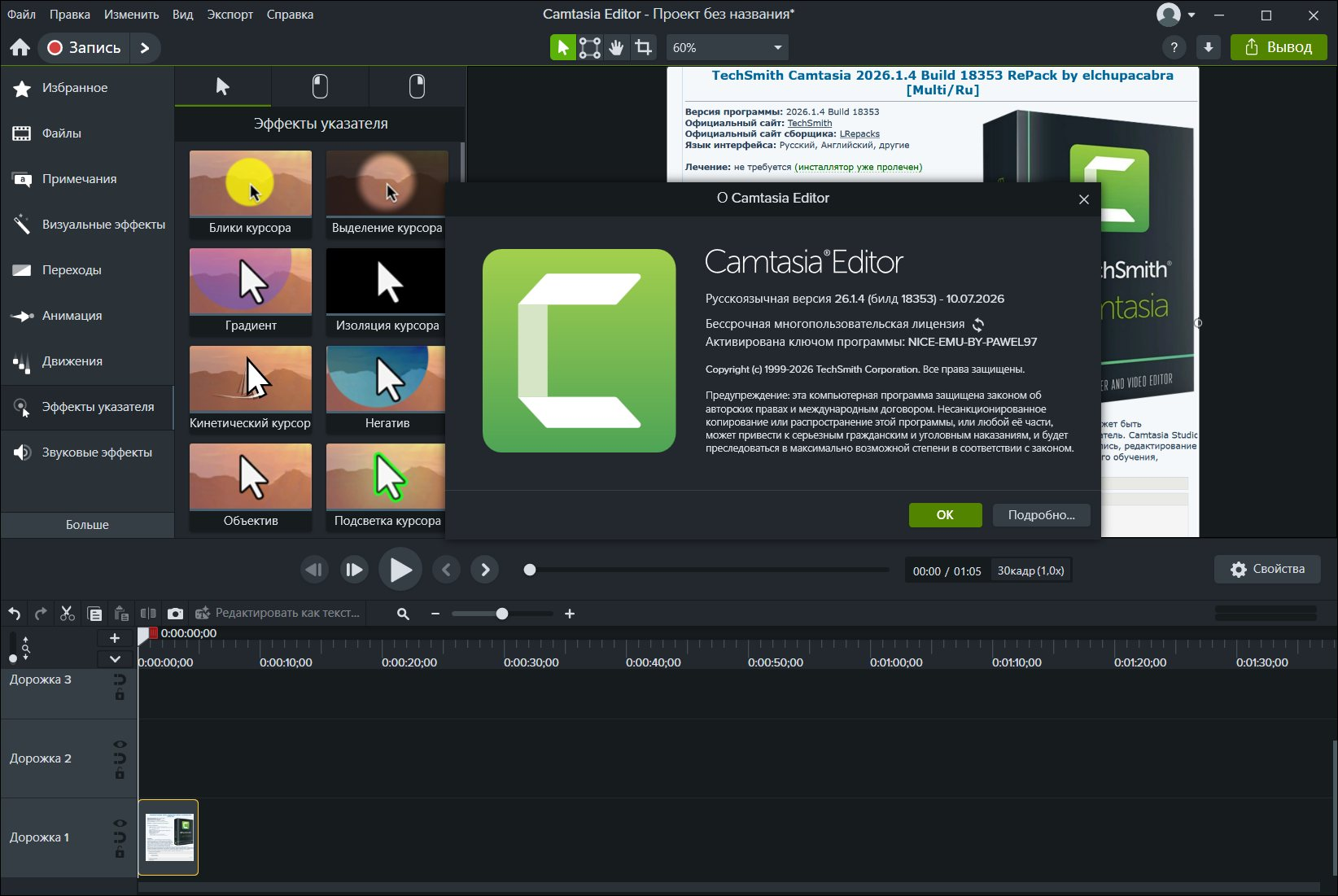Open Избранное in the sidebar
This screenshot has width=1338, height=896.
point(87,88)
